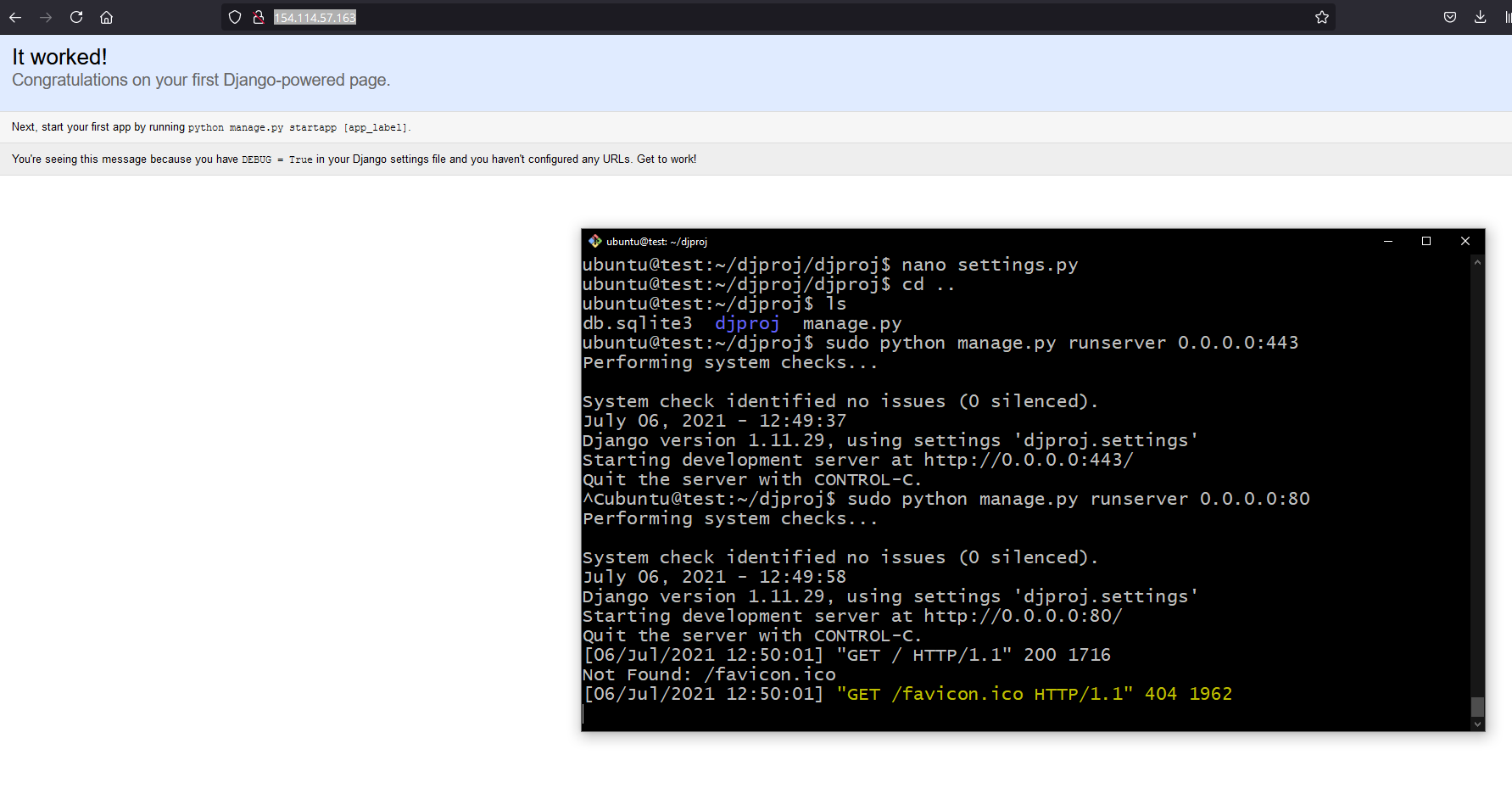Click the terminal title 'ubuntu@test: ~/djproj'
The height and width of the screenshot is (794, 1512).
click(656, 242)
